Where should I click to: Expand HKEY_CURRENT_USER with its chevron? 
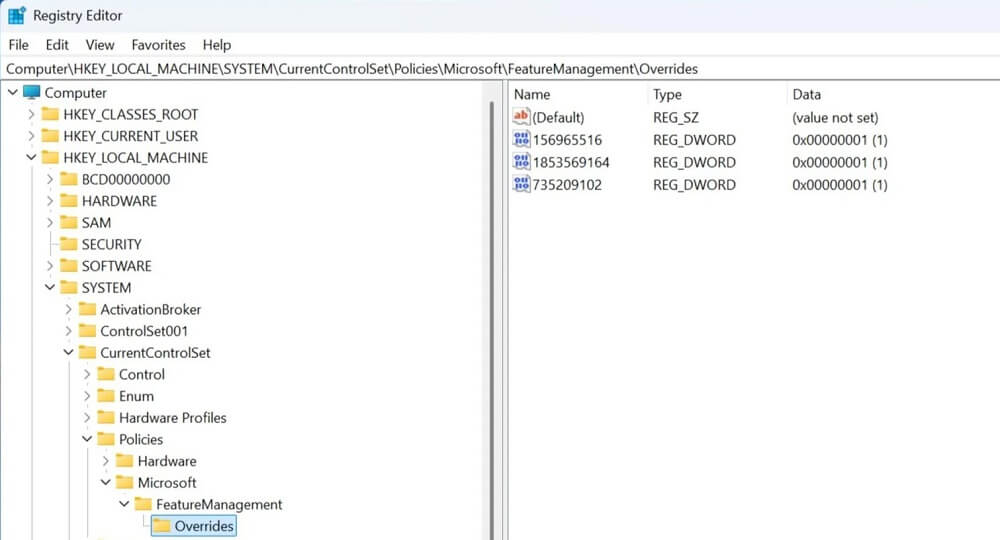click(x=31, y=136)
